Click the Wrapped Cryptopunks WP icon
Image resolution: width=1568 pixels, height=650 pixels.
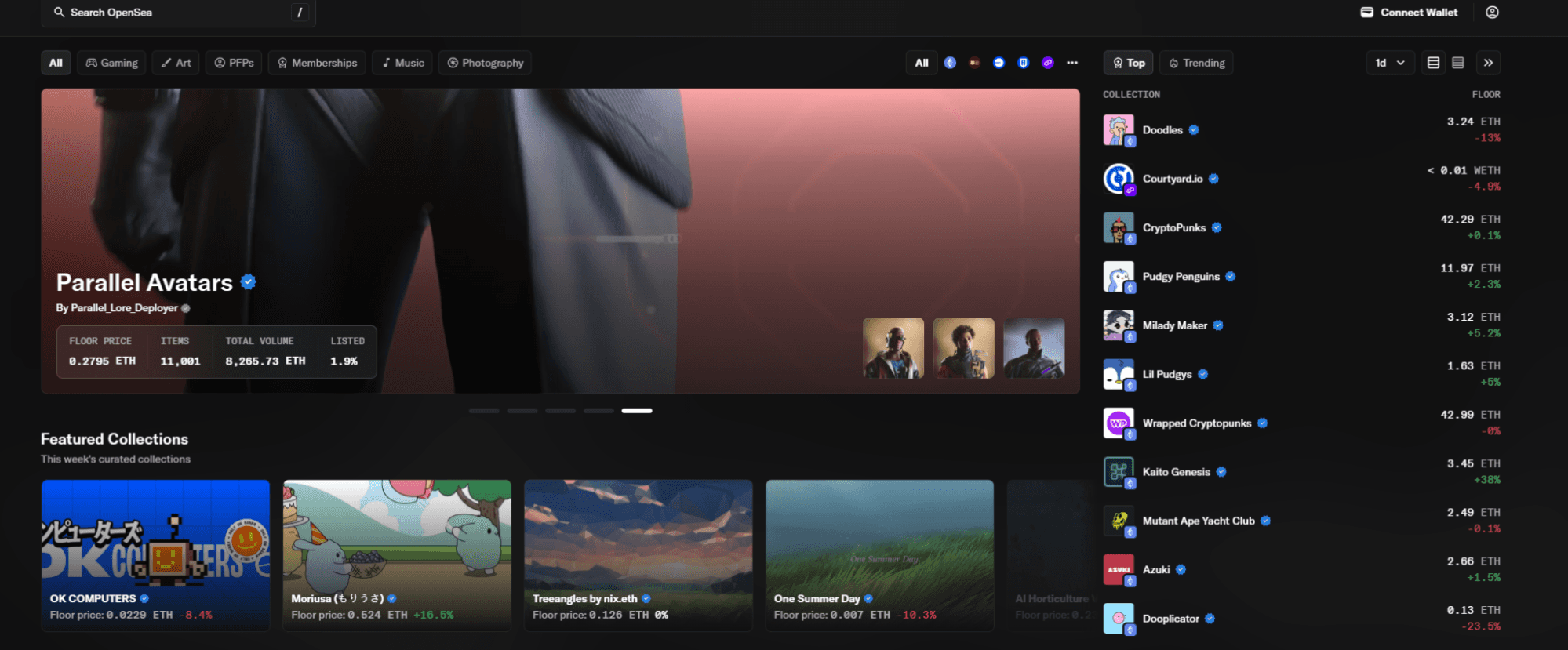pos(1119,423)
